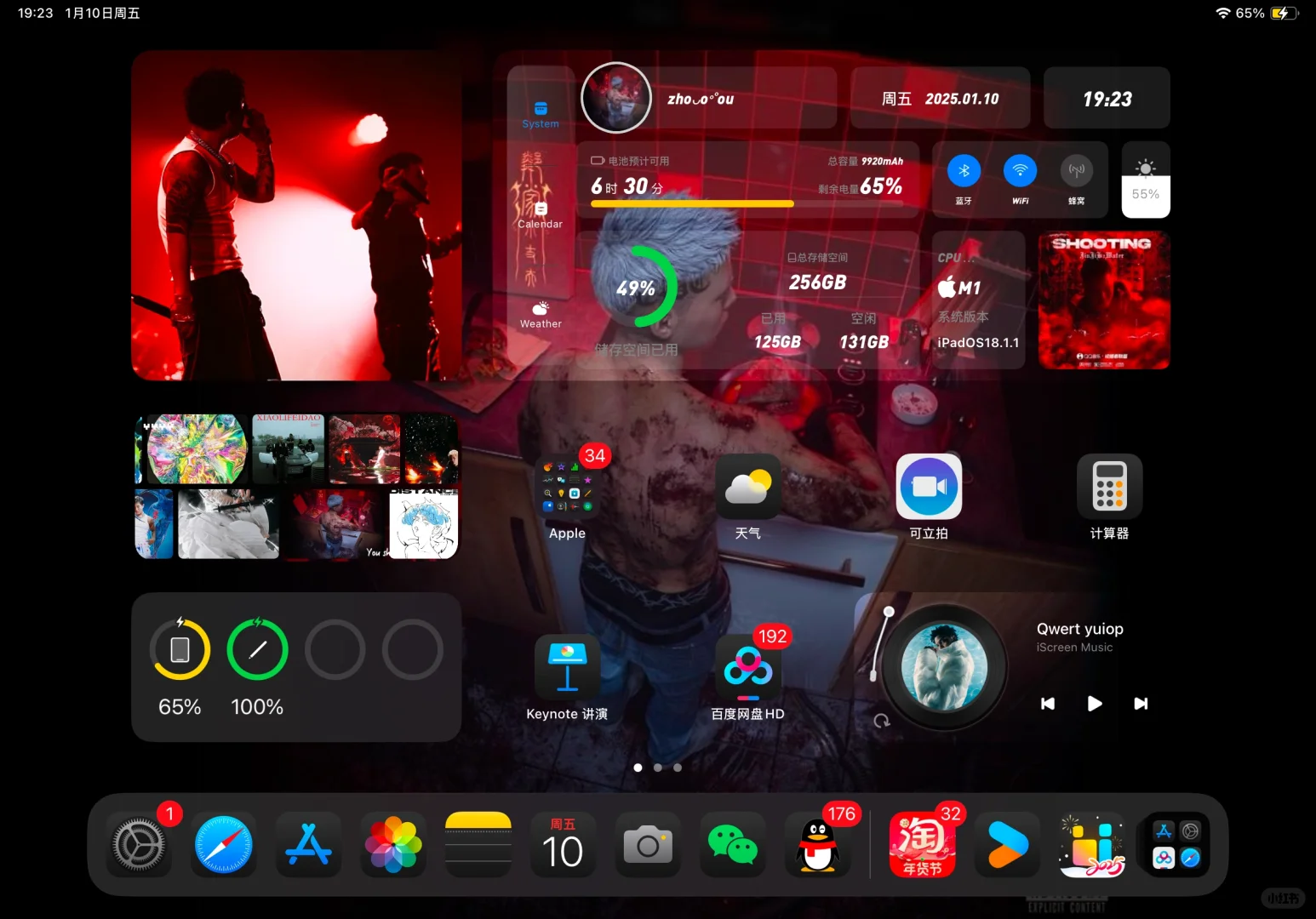The width and height of the screenshot is (1316, 919).
Task: Open the Apple folder
Action: (x=568, y=487)
